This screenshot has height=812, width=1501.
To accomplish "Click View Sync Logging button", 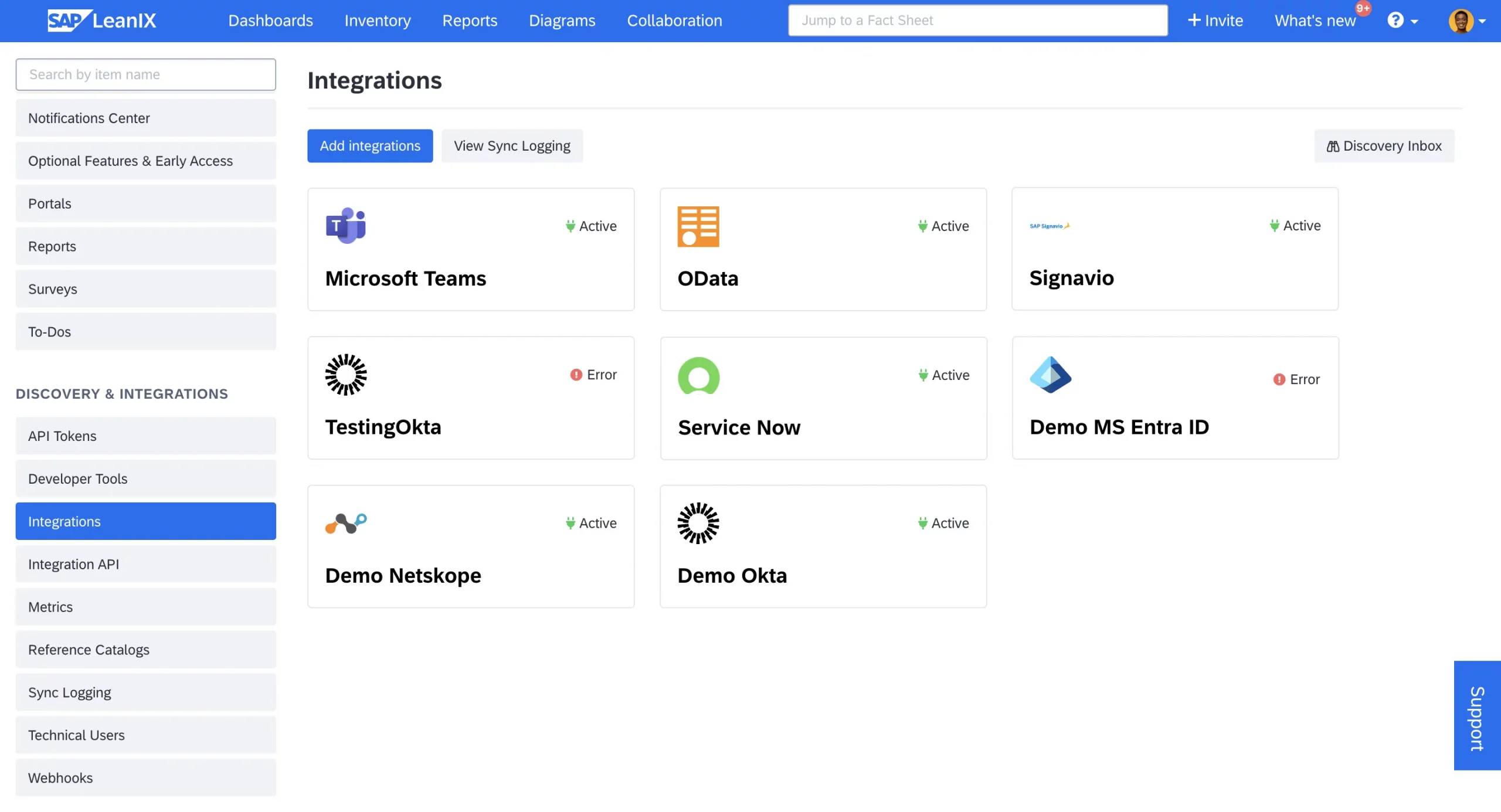I will click(x=512, y=146).
